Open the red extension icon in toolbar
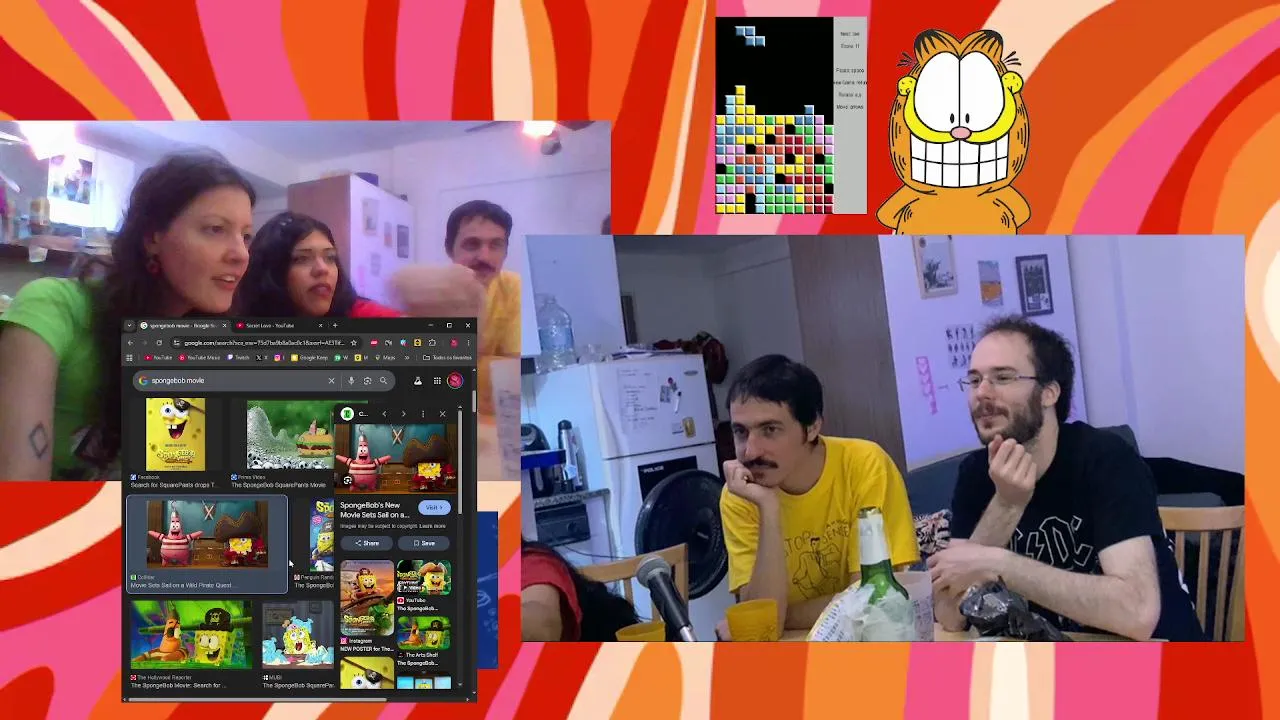The image size is (1280, 720). [x=374, y=343]
